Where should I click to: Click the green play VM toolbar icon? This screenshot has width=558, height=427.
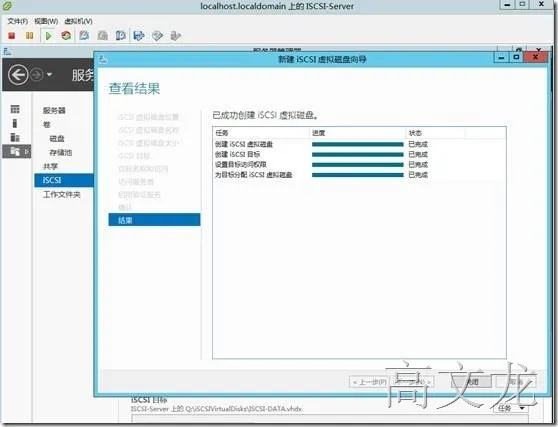point(49,36)
